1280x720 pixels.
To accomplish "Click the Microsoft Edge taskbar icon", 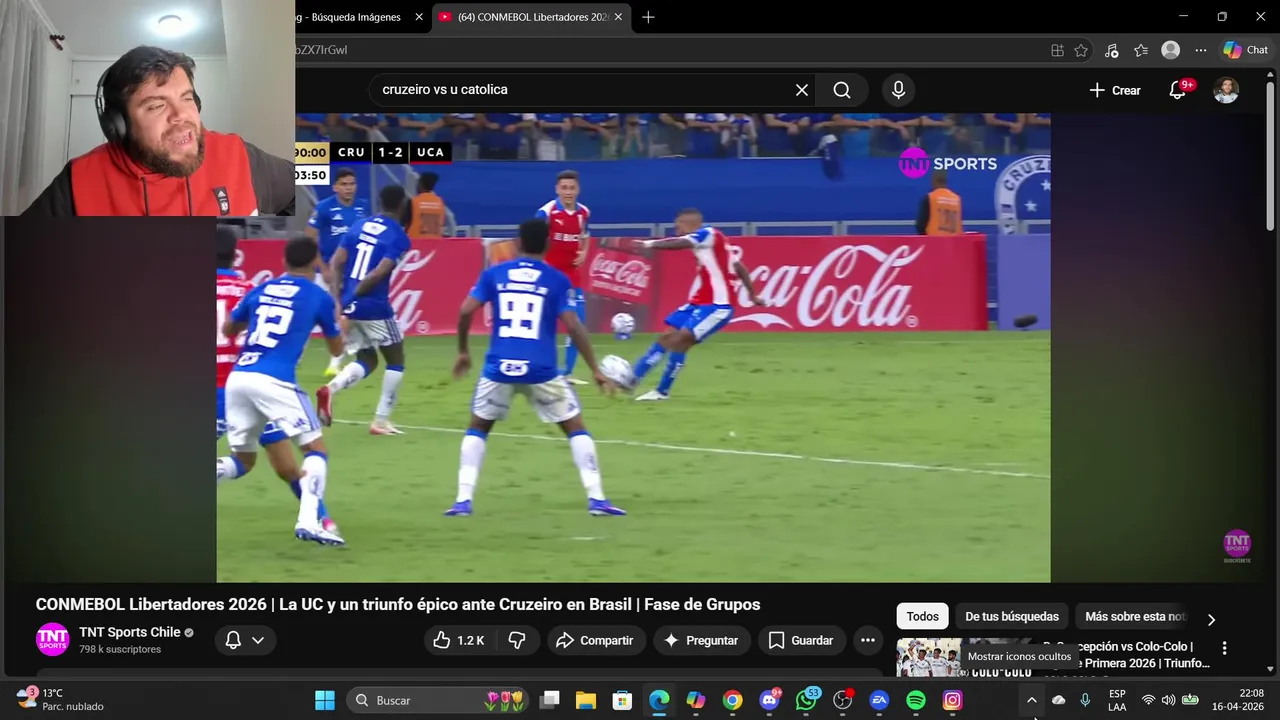I will (x=659, y=700).
